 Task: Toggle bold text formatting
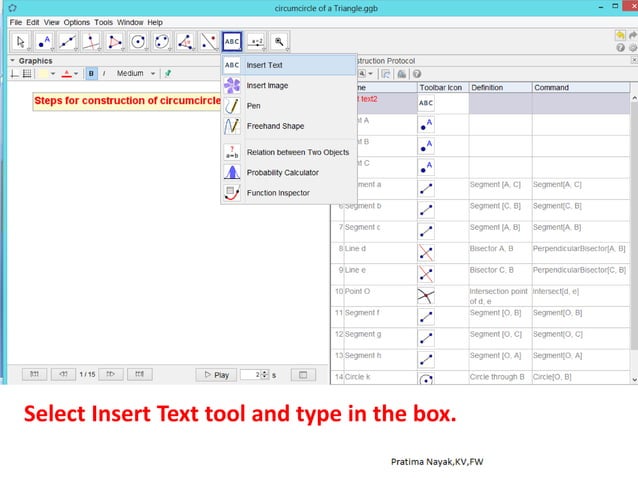90,73
